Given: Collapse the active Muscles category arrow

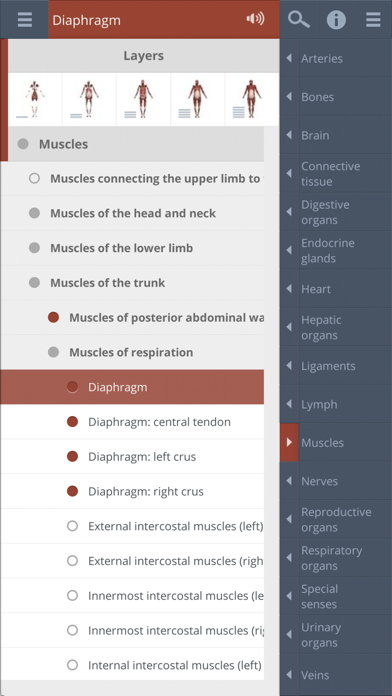Looking at the screenshot, I should [289, 443].
